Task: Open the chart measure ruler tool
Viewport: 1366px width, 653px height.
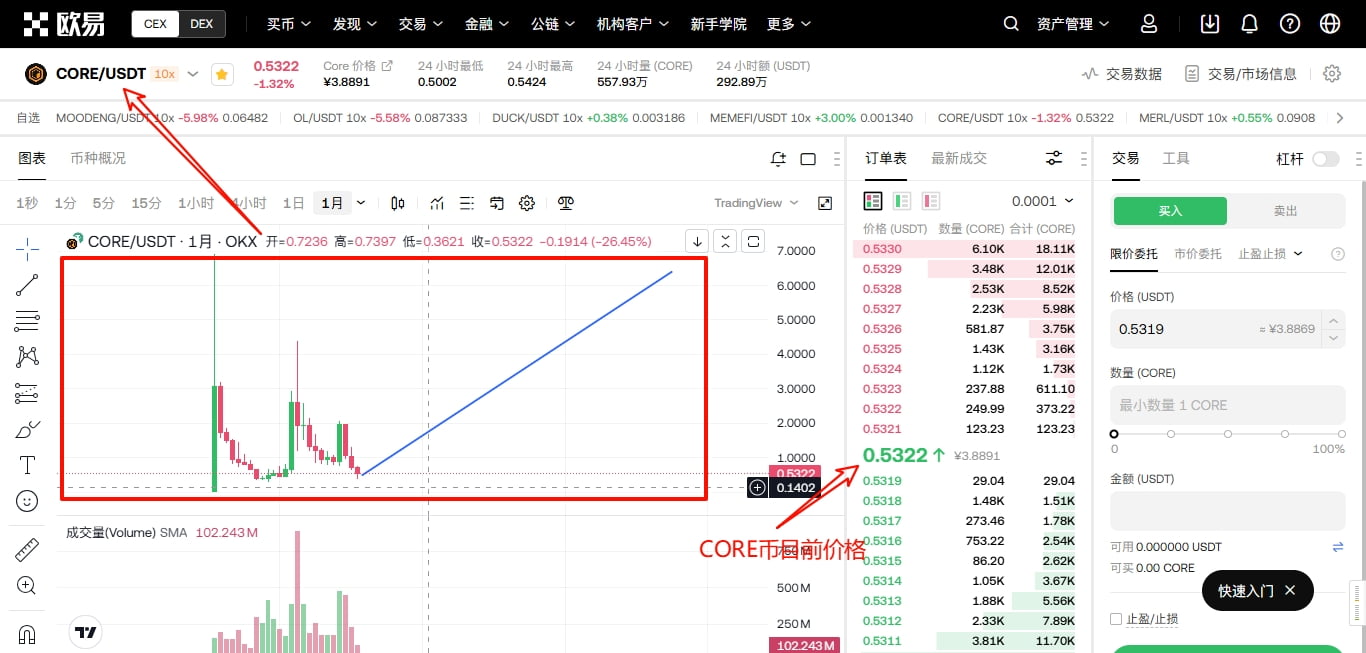Action: [27, 549]
